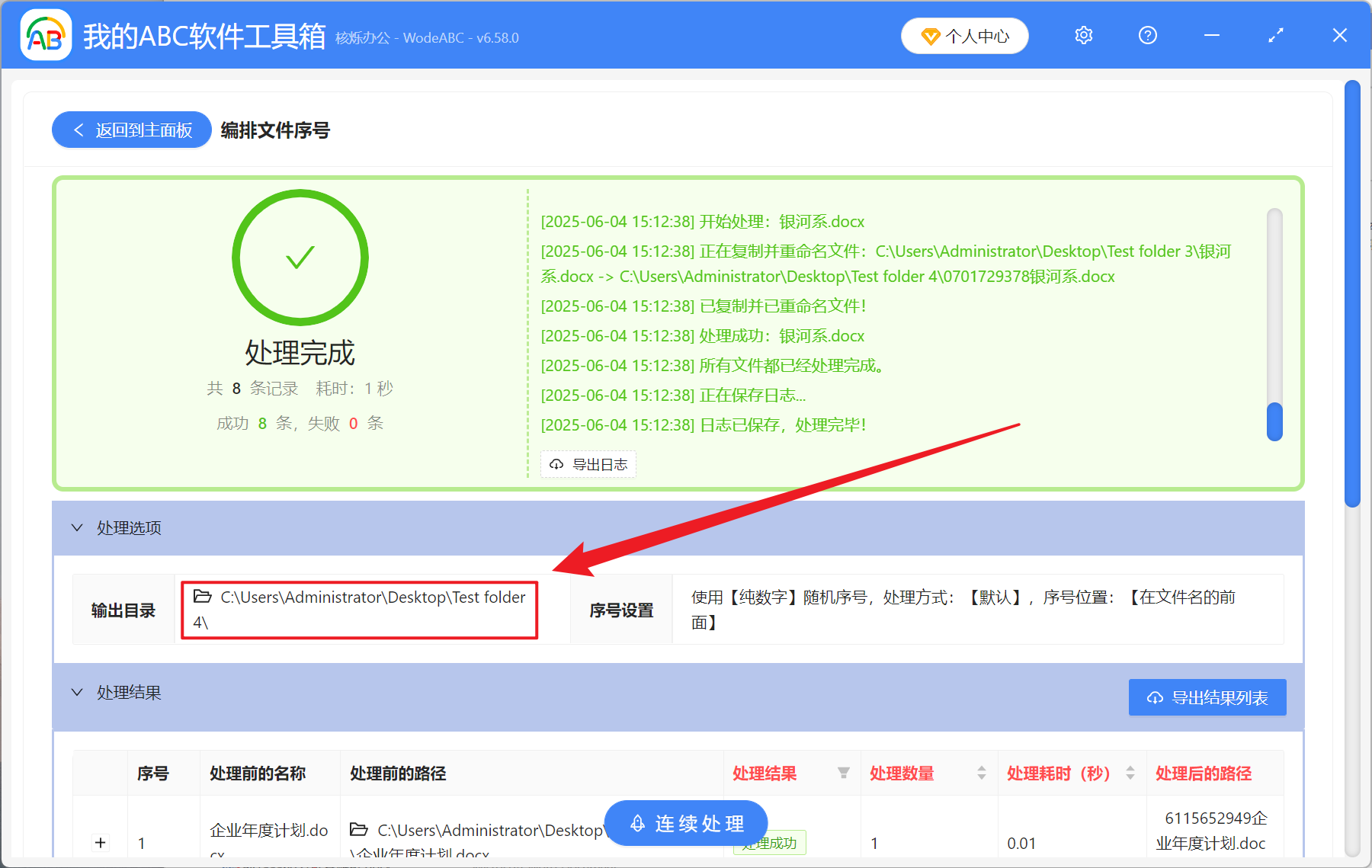The height and width of the screenshot is (868, 1372).
Task: Open the filter icon on 处理结果 column
Action: [x=843, y=773]
